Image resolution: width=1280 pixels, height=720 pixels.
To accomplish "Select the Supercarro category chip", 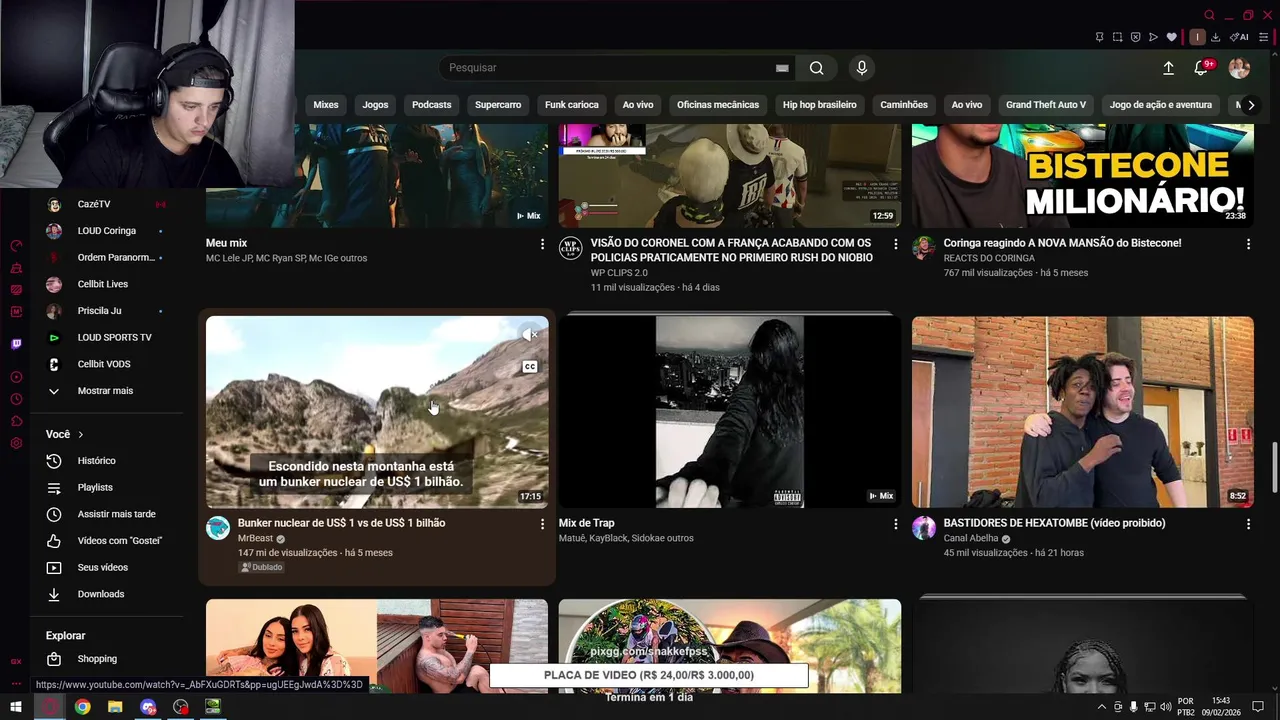I will pos(498,105).
